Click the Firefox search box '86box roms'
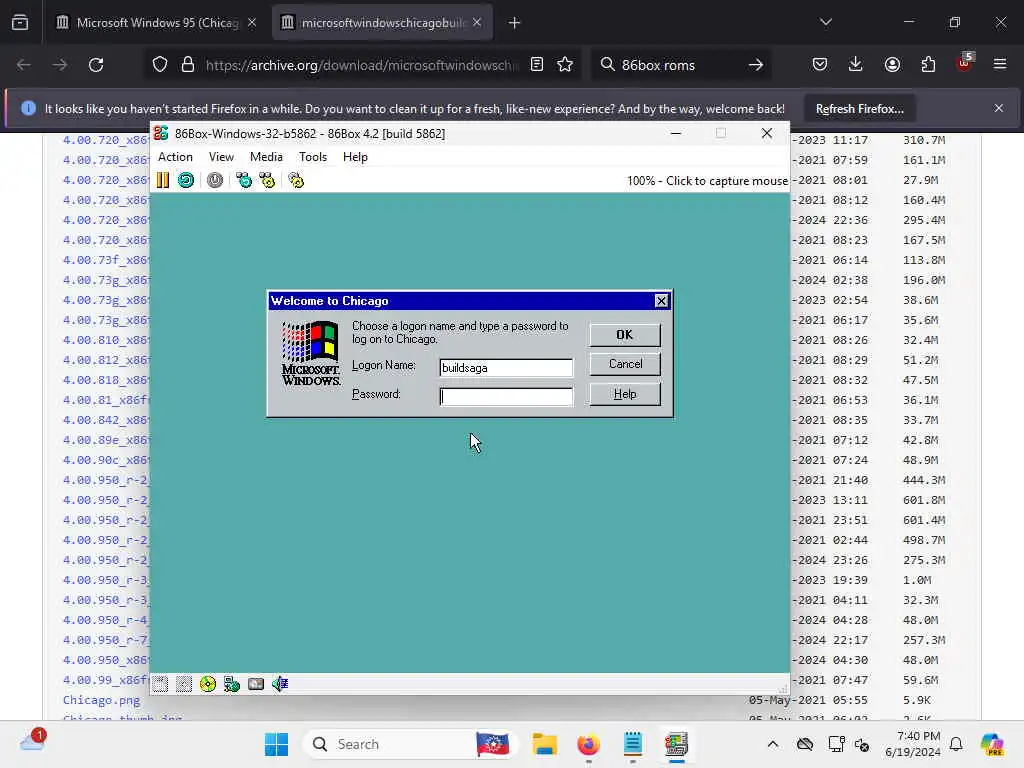The image size is (1024, 768). pos(679,65)
